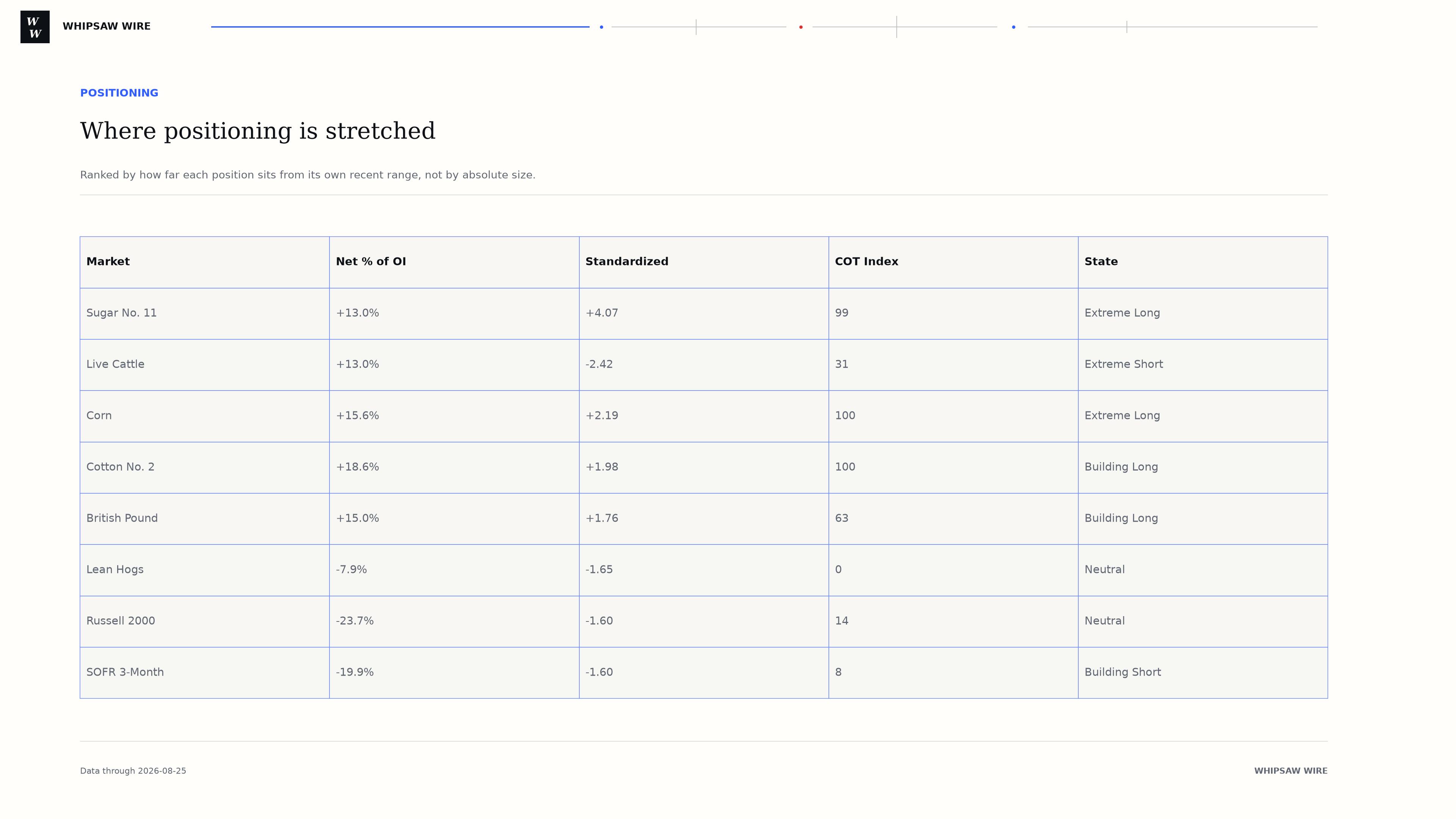This screenshot has height=819, width=1456.
Task: Click the +1.76 standardized value
Action: (x=602, y=518)
